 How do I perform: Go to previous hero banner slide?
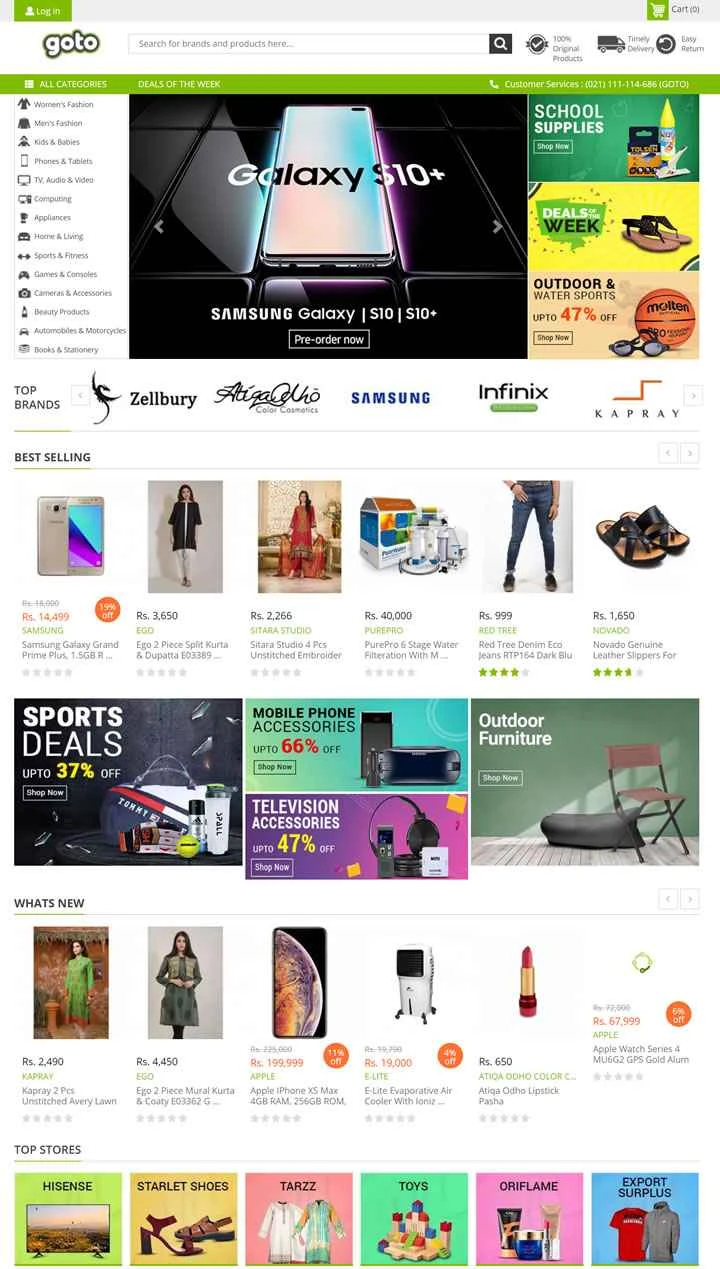pyautogui.click(x=159, y=227)
